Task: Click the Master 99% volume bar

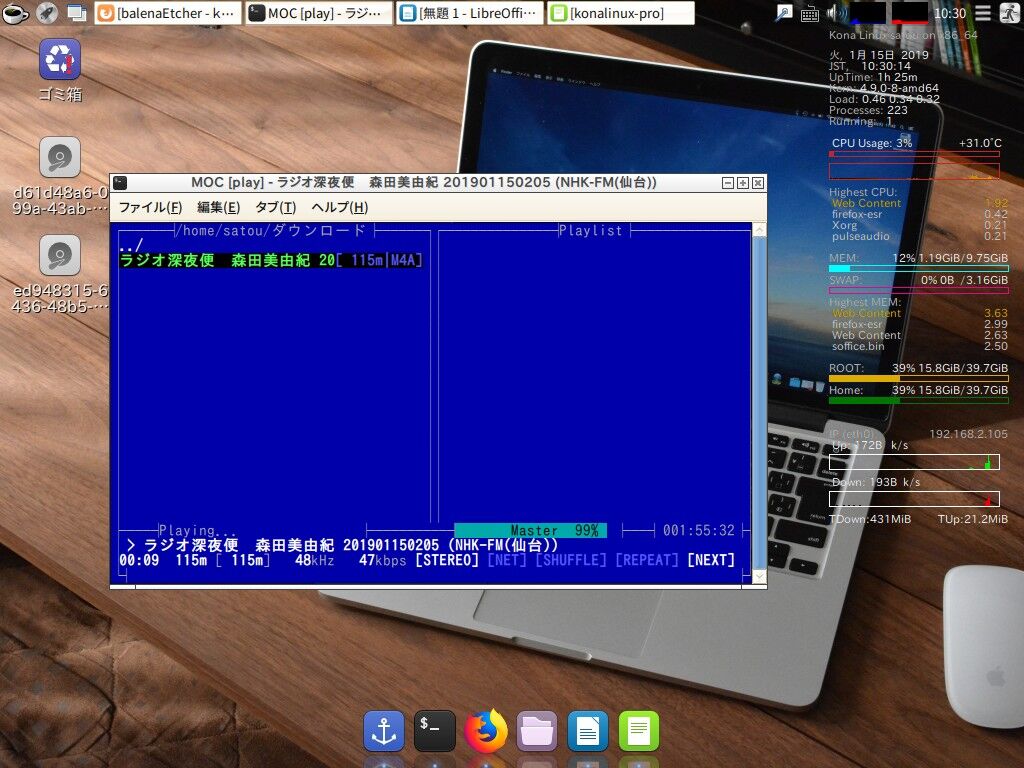Action: (x=530, y=530)
